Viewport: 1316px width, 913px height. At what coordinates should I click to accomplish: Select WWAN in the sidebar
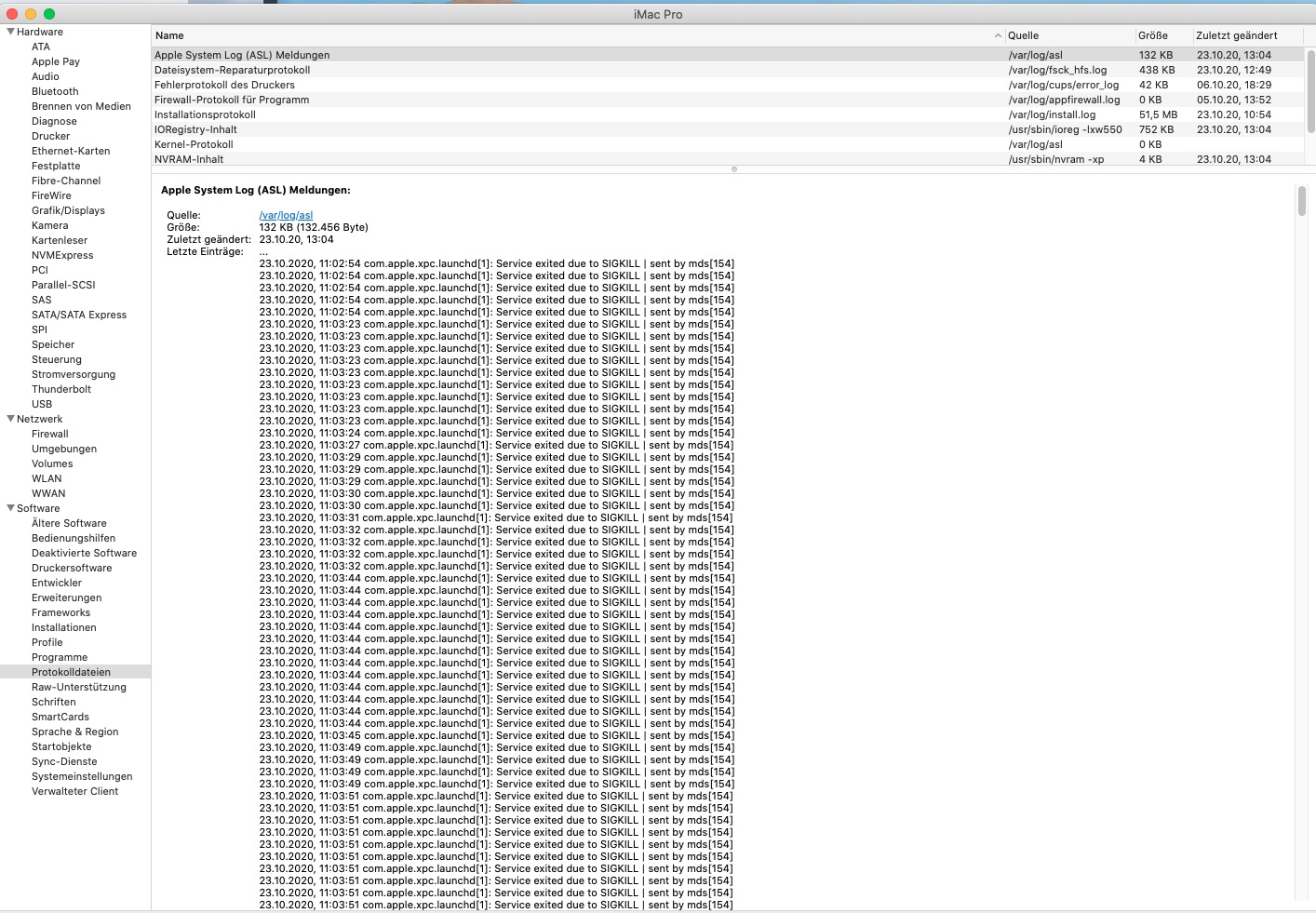coord(48,493)
